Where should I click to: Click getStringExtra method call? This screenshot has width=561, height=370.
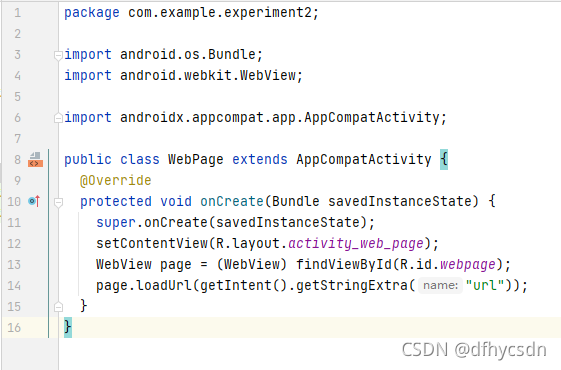352,286
